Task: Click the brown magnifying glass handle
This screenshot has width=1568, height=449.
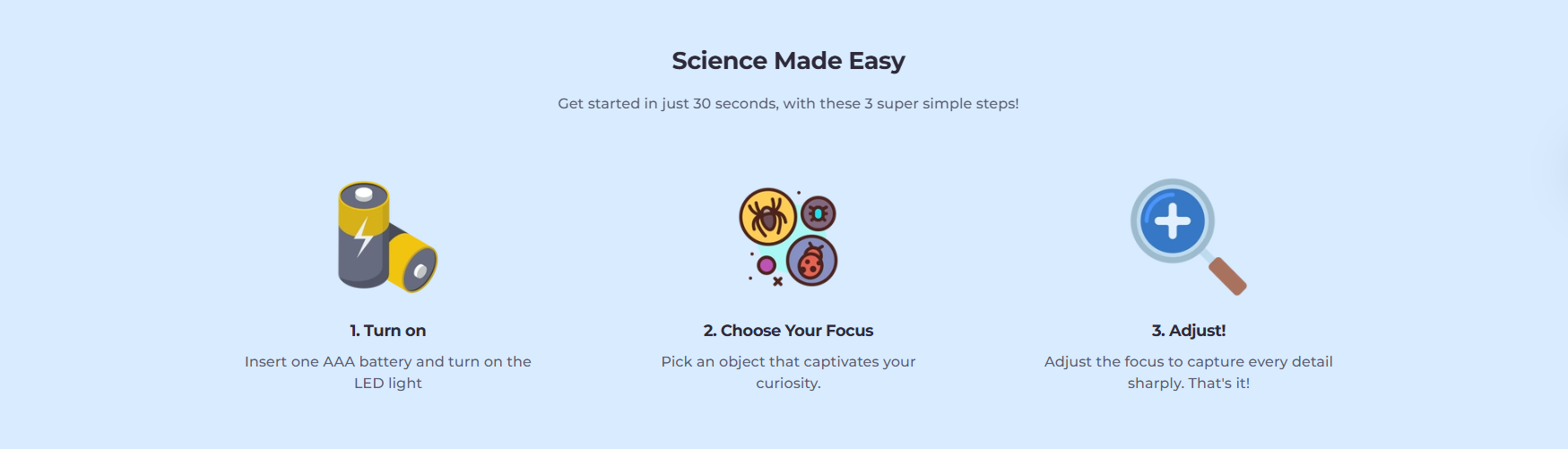Action: (1227, 275)
